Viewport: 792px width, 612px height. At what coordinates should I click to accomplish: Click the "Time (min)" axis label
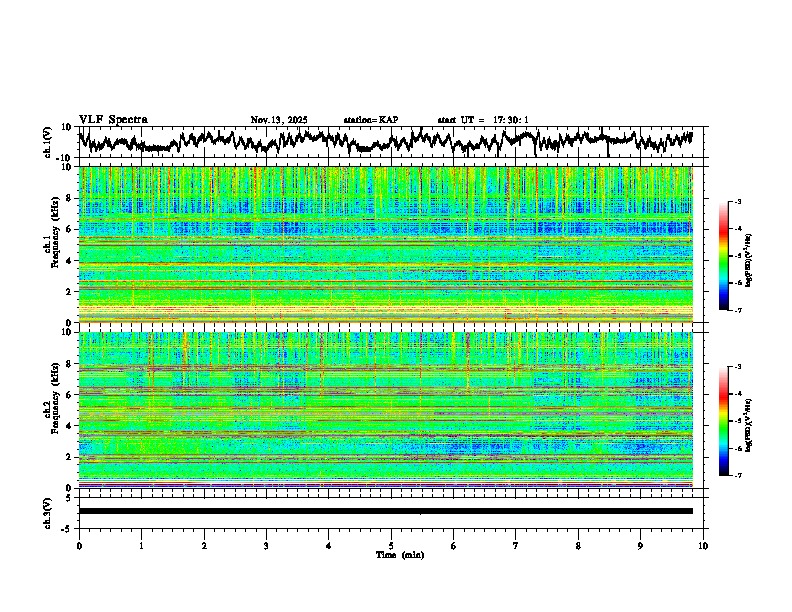(400, 555)
